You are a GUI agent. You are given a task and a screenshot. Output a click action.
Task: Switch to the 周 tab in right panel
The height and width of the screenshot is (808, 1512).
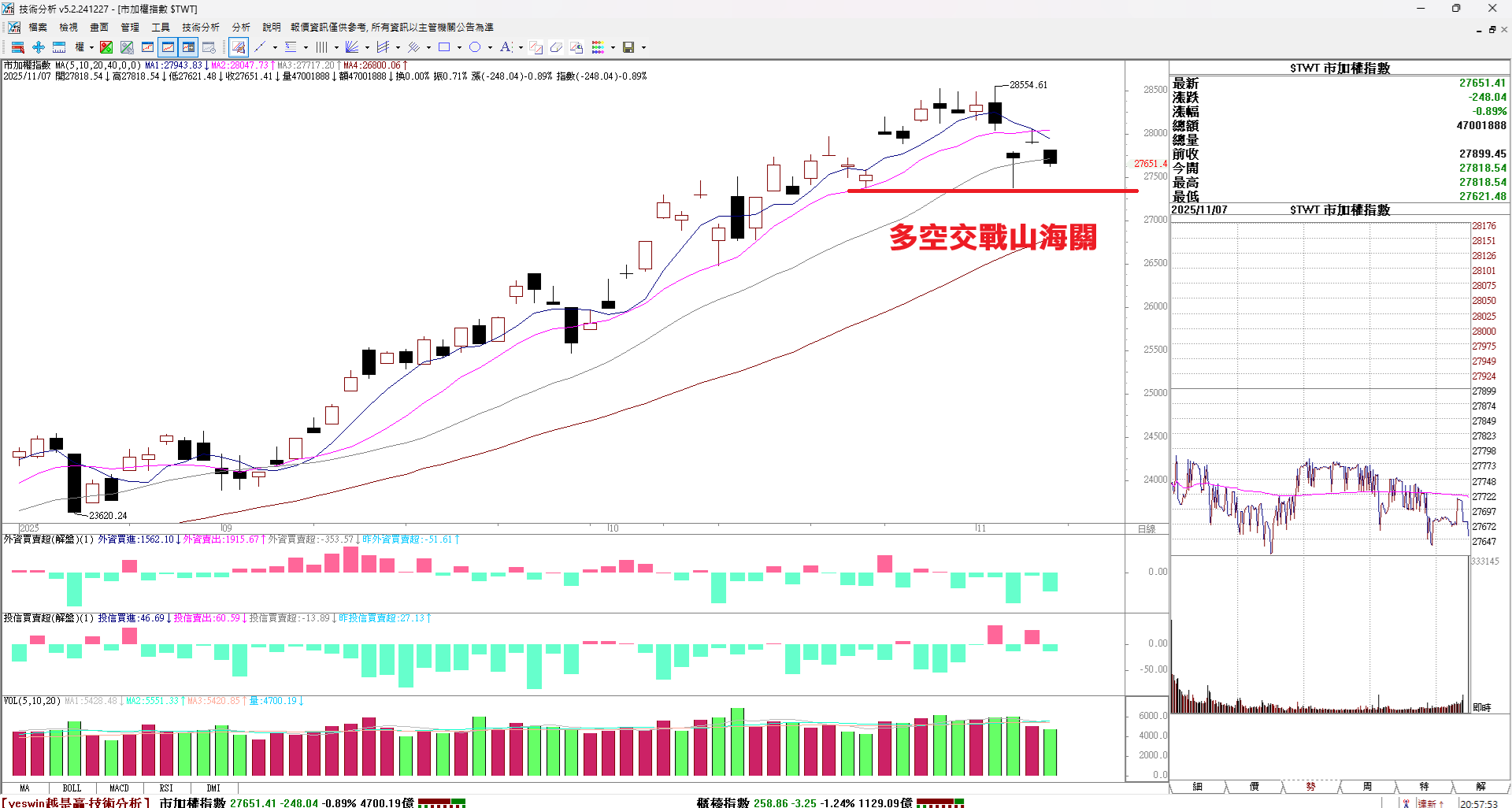1367,786
